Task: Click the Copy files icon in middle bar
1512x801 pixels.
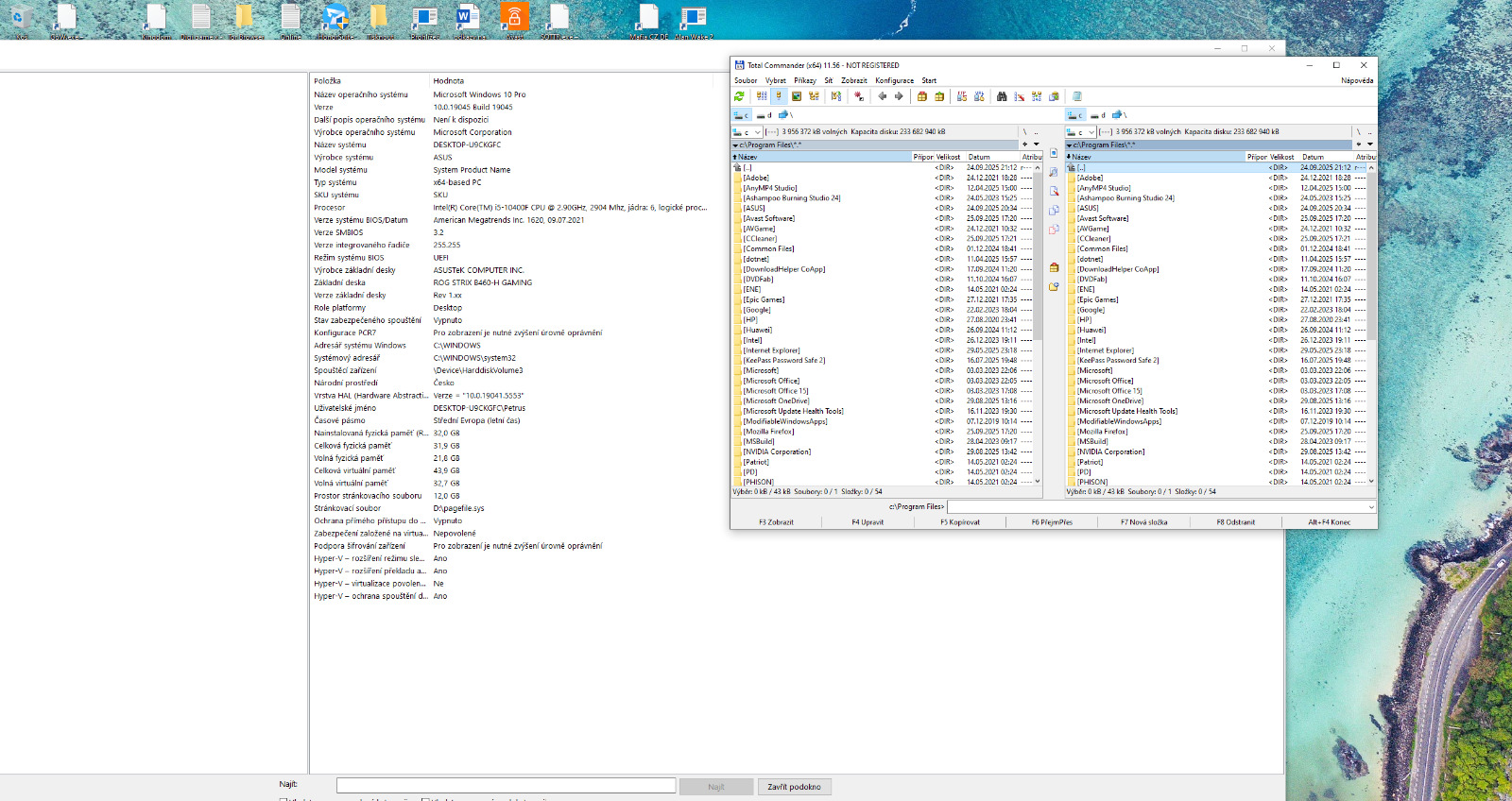Action: coord(1054,210)
